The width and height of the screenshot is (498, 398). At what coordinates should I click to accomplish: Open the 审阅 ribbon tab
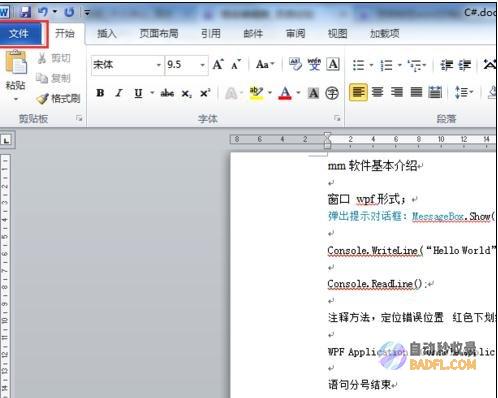click(295, 33)
